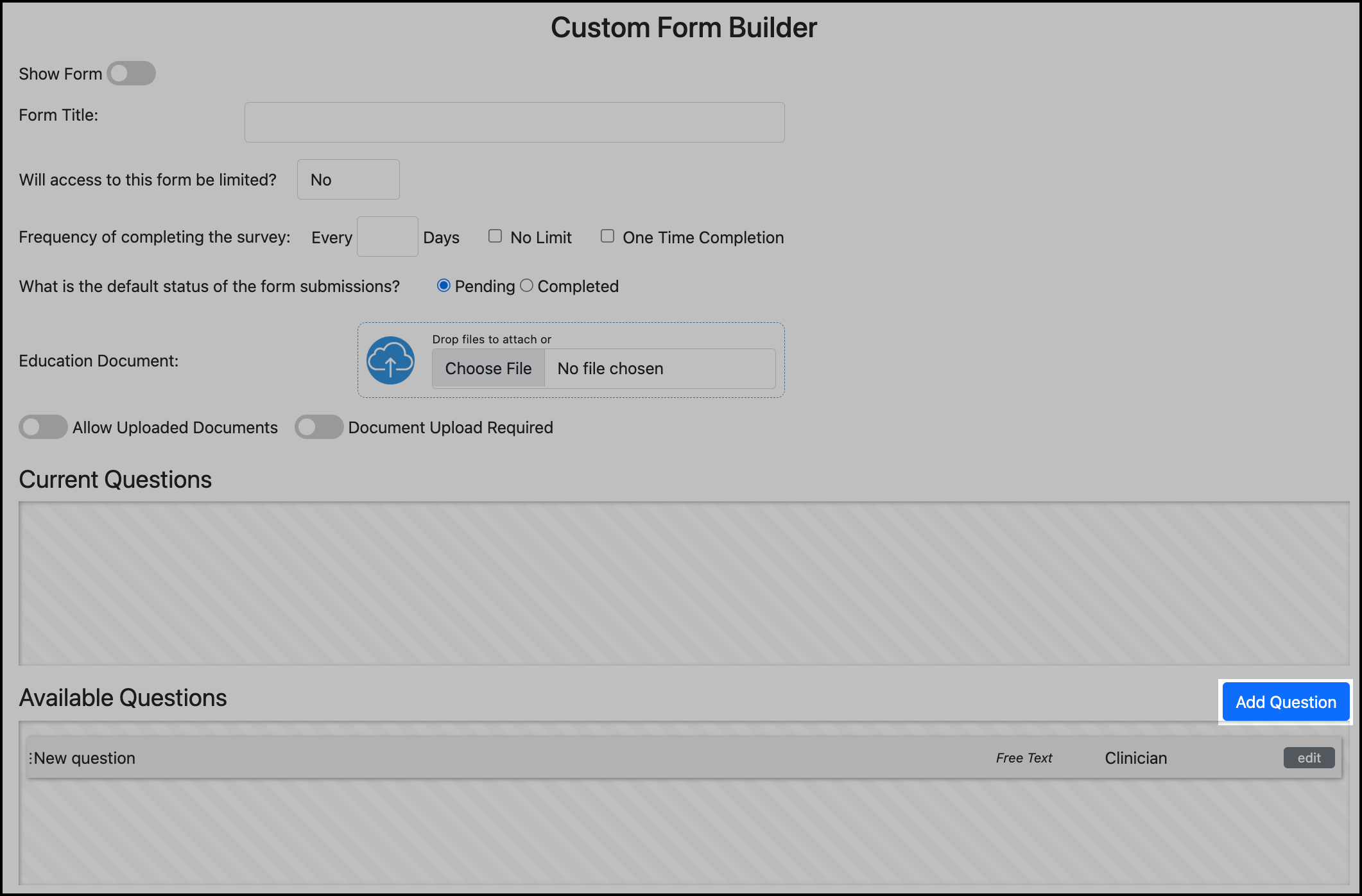Select the Completed status radio button
The image size is (1362, 896).
527,286
